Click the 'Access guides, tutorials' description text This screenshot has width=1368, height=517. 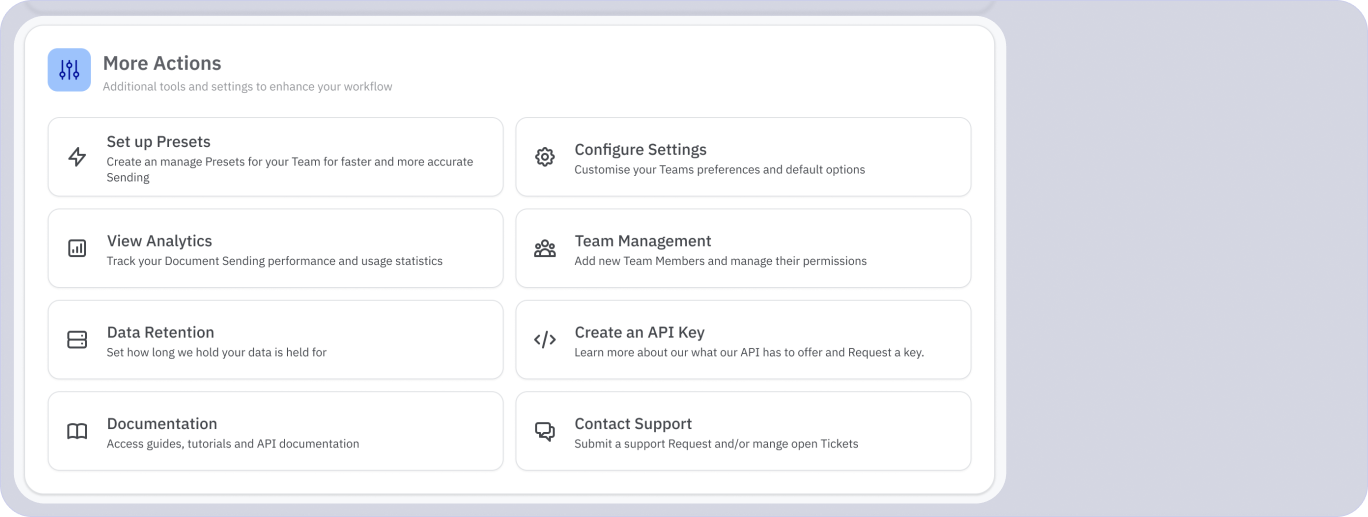click(x=232, y=444)
